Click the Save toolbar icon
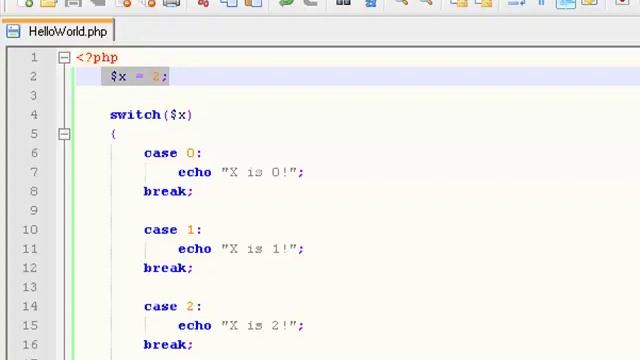 coord(73,3)
